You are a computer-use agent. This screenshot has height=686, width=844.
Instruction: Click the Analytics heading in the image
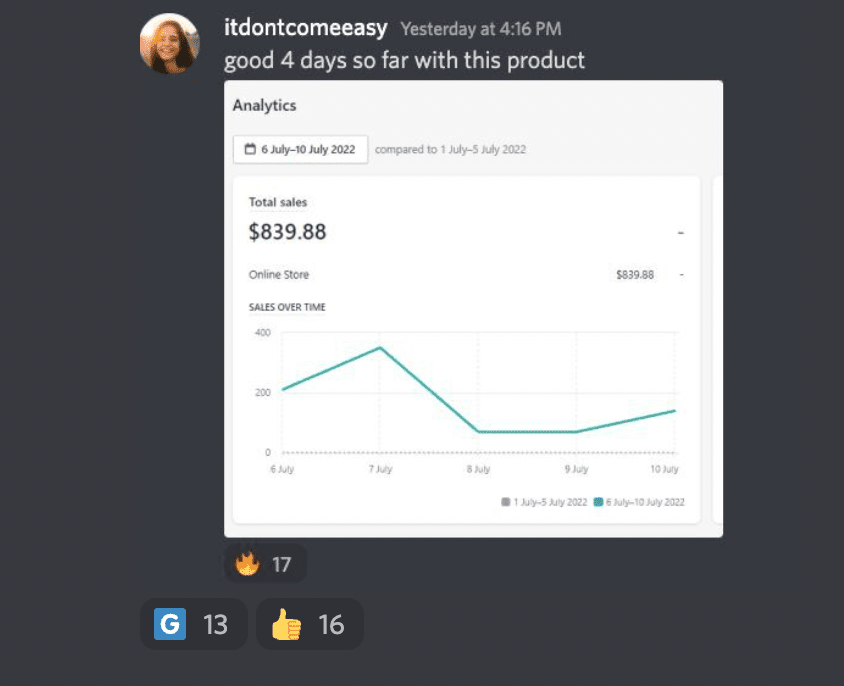click(264, 106)
